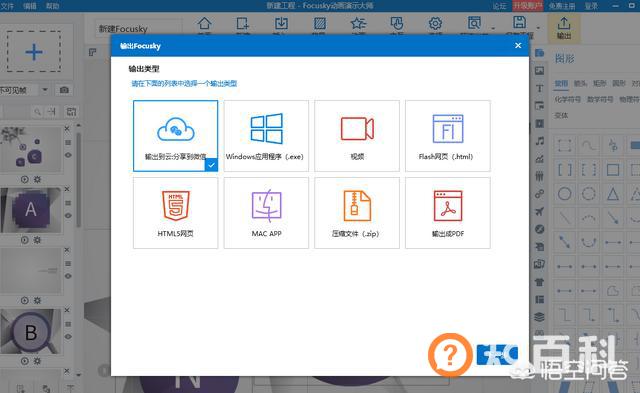Viewport: 640px width, 393px height.
Task: Open the 帮助 menu
Action: [x=53, y=6]
